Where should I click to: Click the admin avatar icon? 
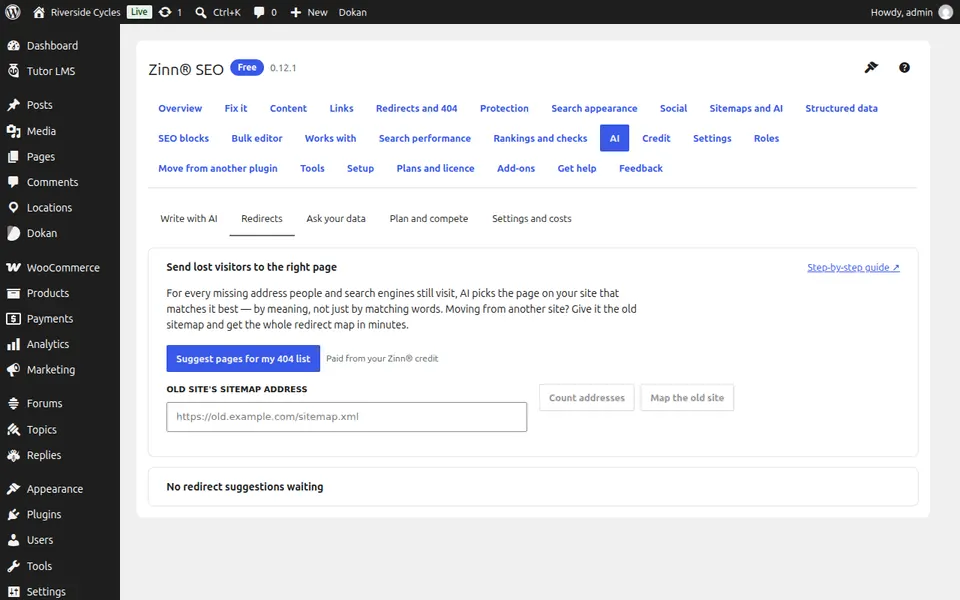point(945,12)
